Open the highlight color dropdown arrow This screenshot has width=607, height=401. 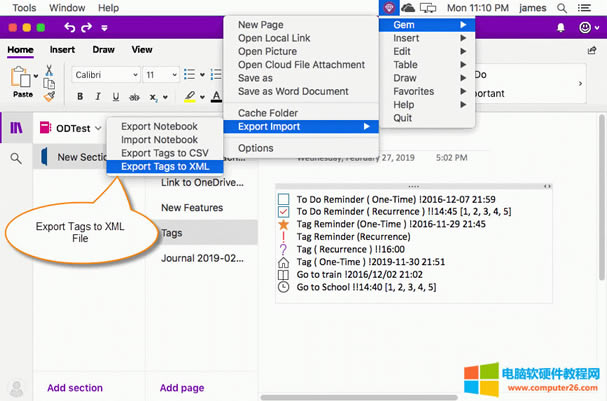click(x=202, y=97)
